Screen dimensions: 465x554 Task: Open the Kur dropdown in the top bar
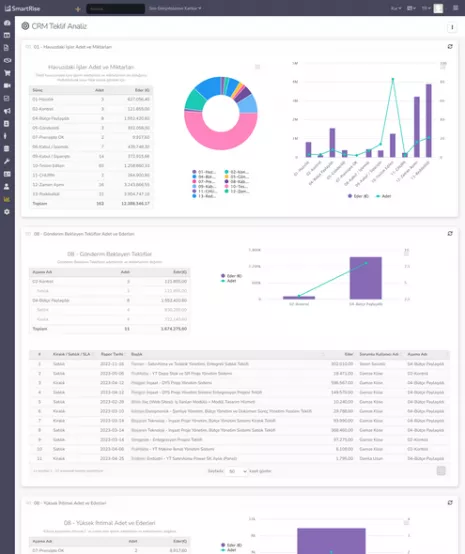click(x=396, y=8)
